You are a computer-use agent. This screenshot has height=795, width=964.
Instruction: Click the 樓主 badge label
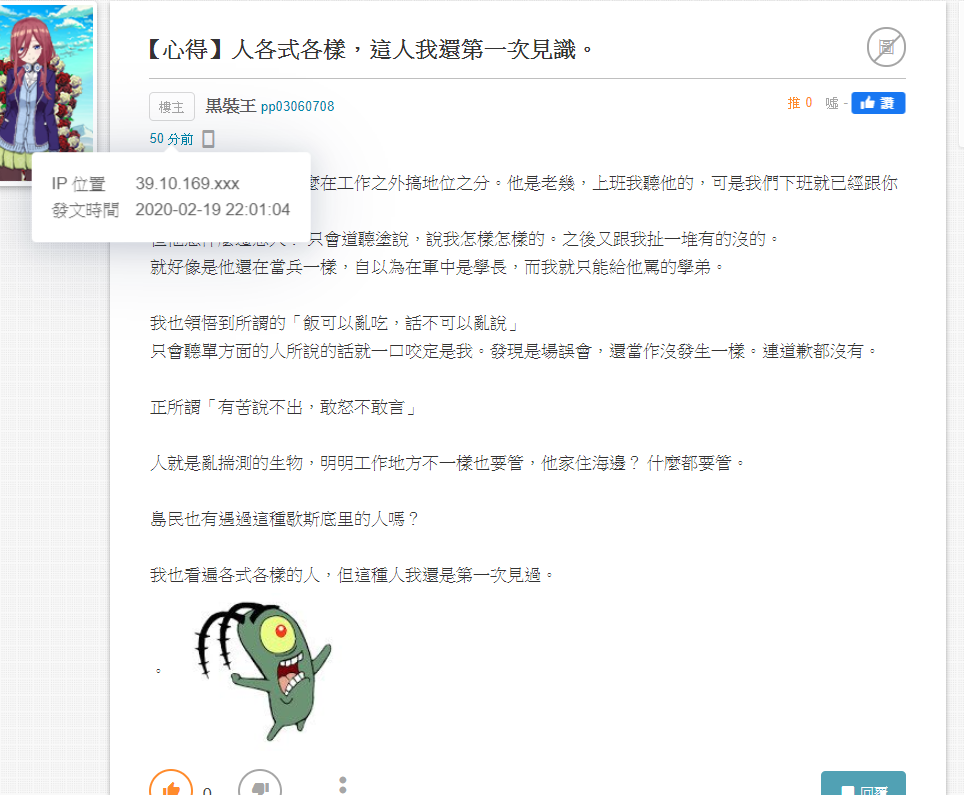pos(172,107)
